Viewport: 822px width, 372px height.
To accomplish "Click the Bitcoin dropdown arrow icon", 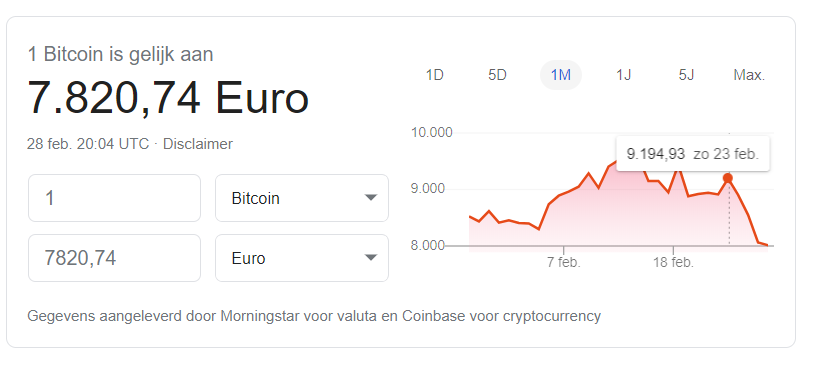I will 371,198.
